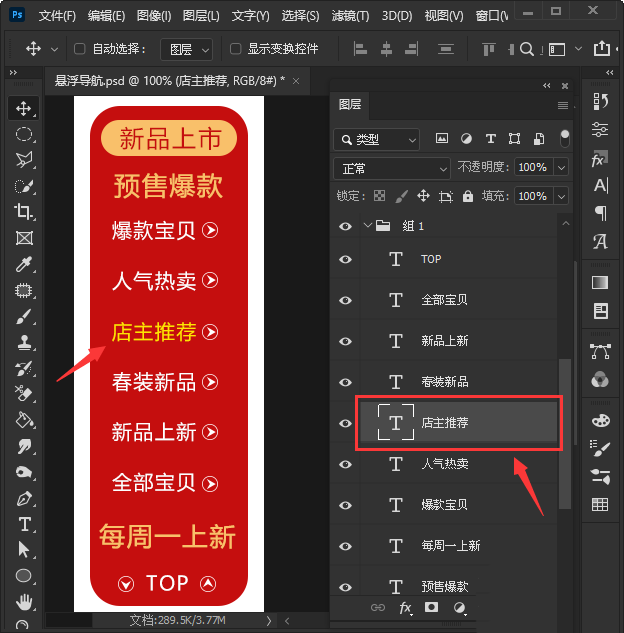Click the share export icon
The image size is (624, 633).
click(x=601, y=48)
